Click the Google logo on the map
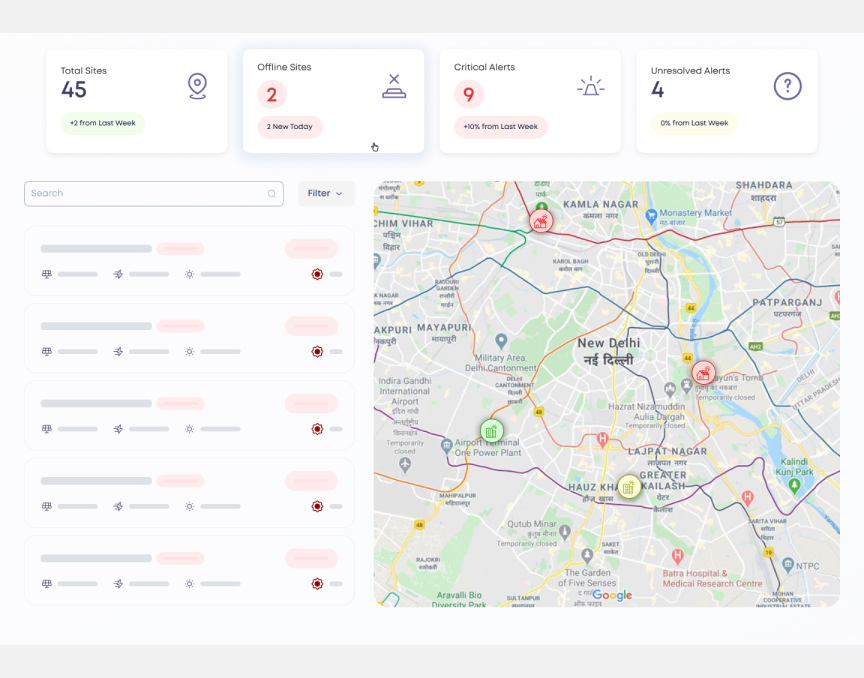Screen dimensions: 864x678 point(612,596)
